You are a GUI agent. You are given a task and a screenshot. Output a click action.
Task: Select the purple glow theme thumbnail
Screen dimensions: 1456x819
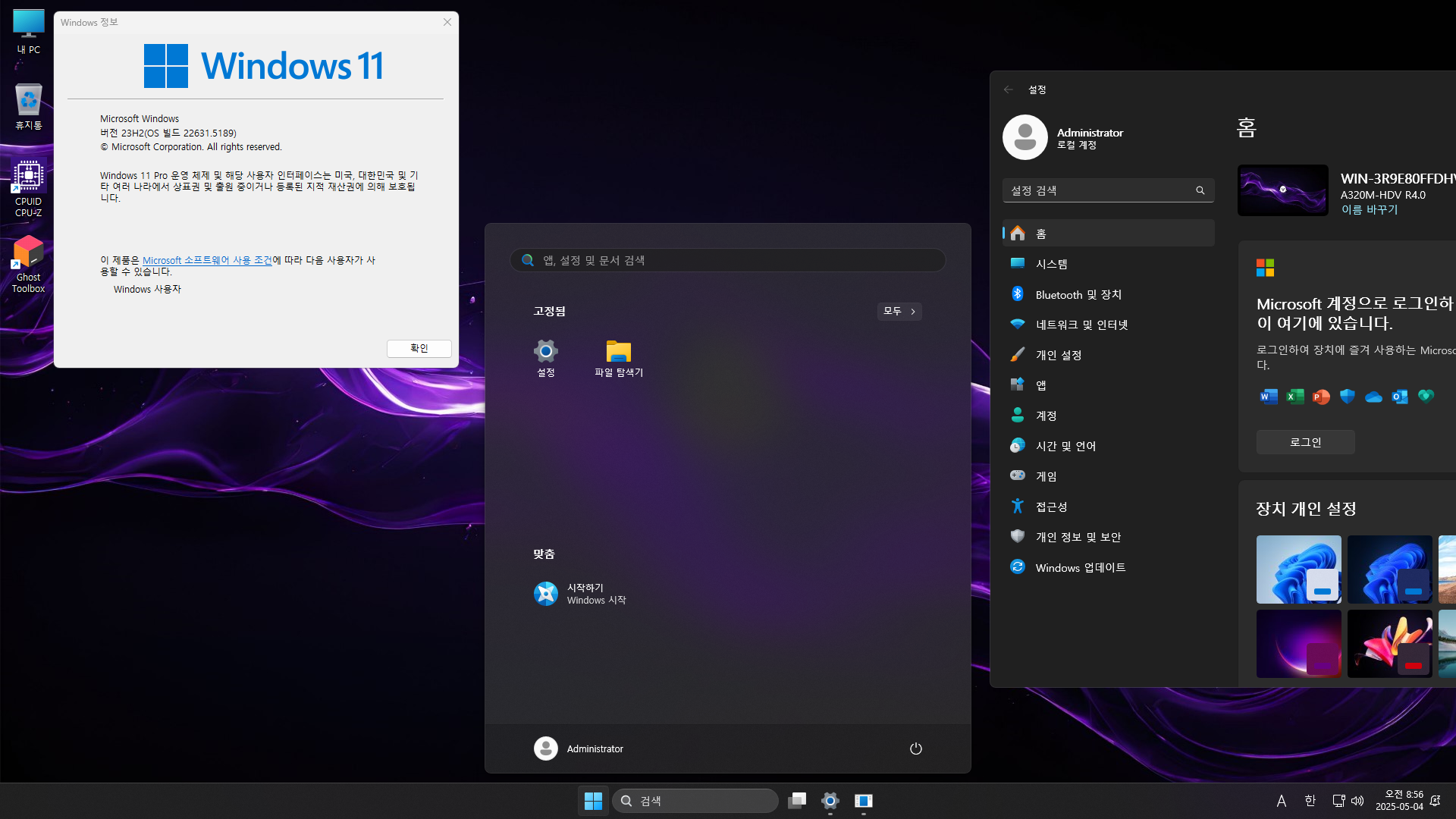1299,644
